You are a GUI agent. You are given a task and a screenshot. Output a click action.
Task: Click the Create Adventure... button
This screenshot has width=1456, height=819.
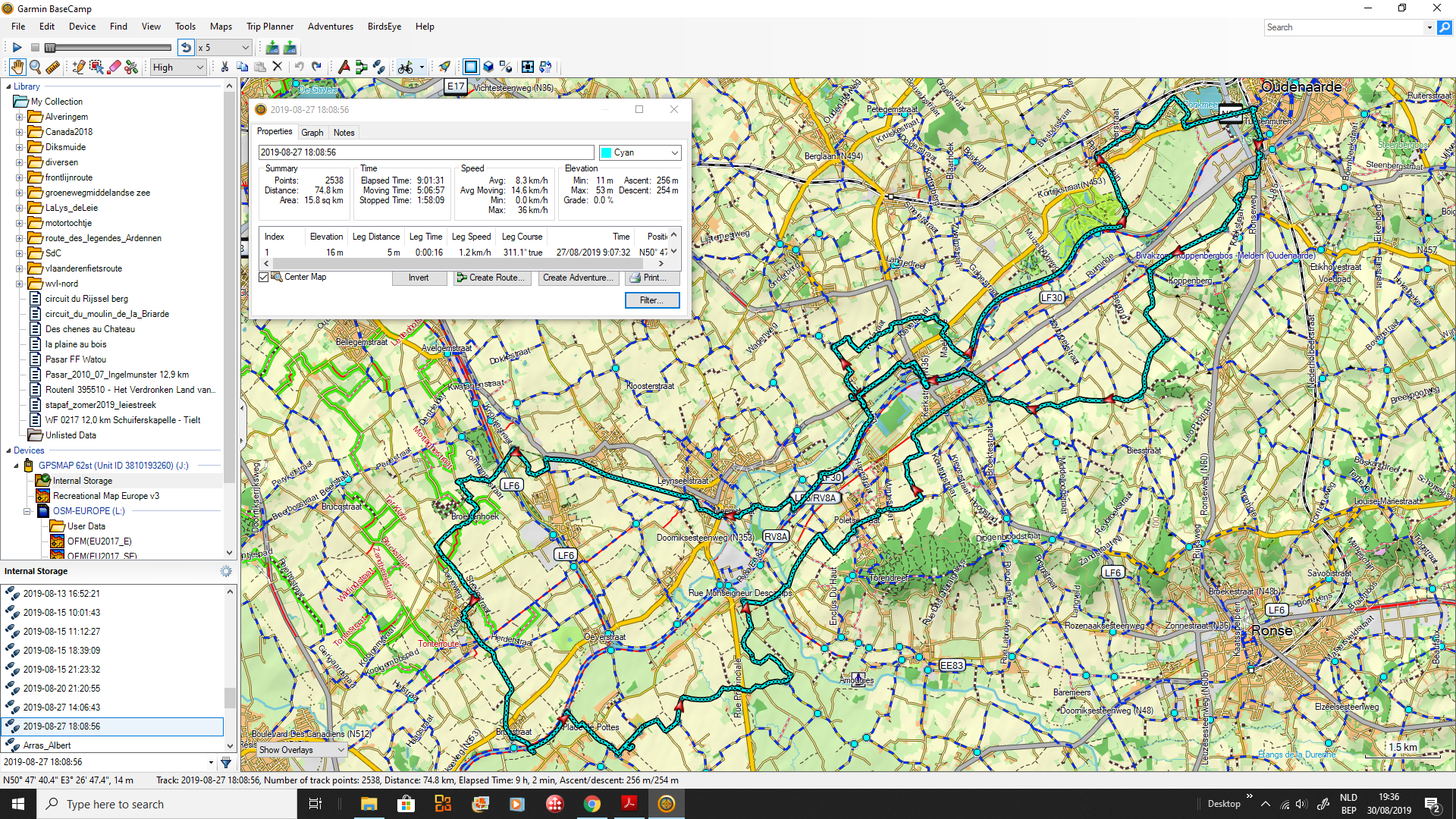point(577,278)
